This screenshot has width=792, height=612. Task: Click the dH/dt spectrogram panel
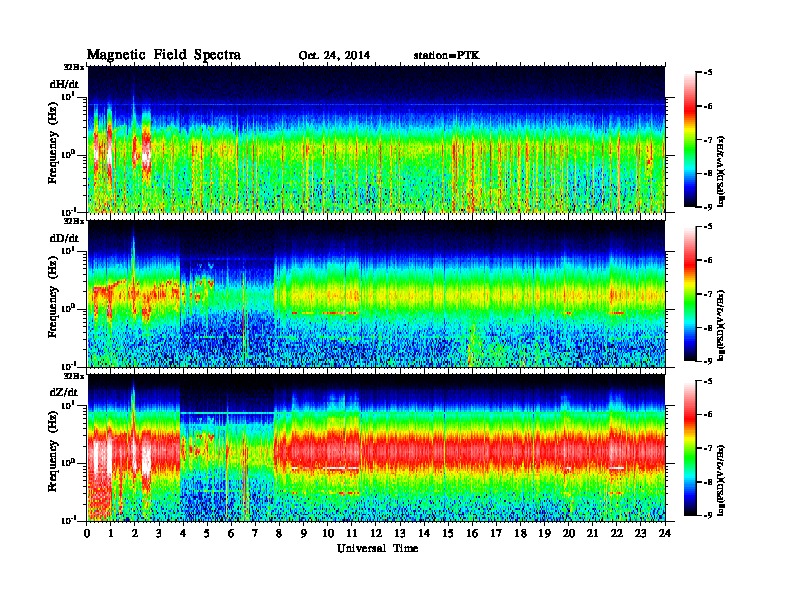(376, 139)
